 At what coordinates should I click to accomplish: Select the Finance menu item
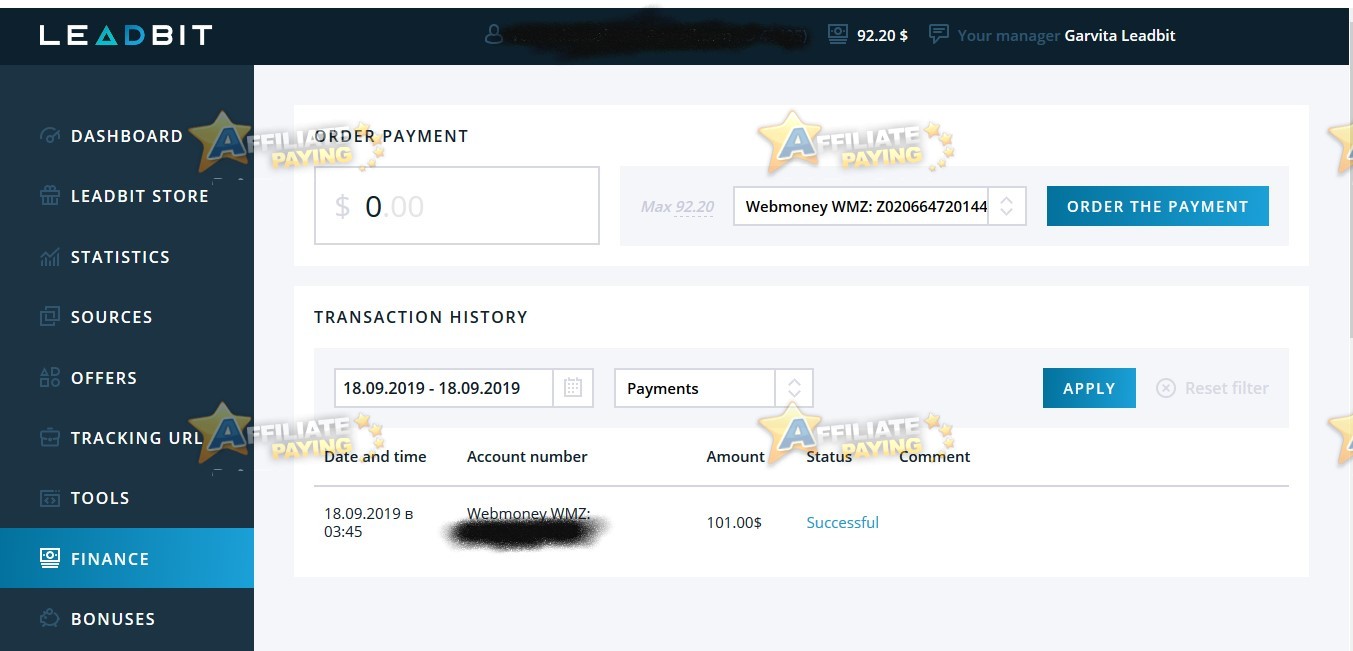pyautogui.click(x=127, y=558)
